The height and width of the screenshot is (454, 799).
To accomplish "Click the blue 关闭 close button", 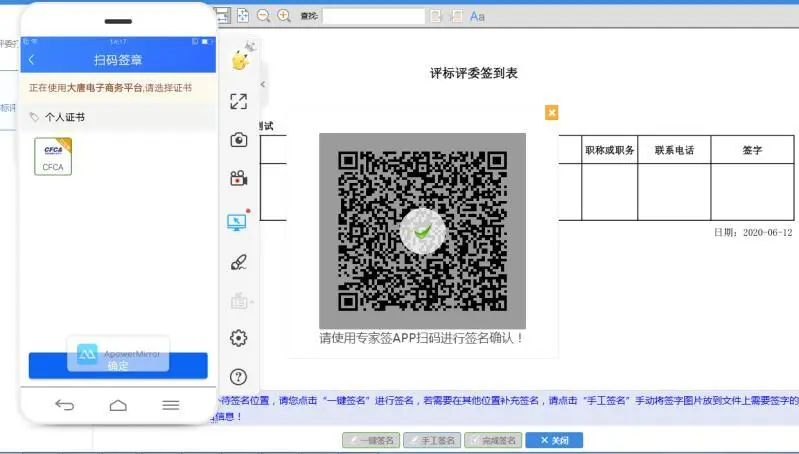I will 554,440.
